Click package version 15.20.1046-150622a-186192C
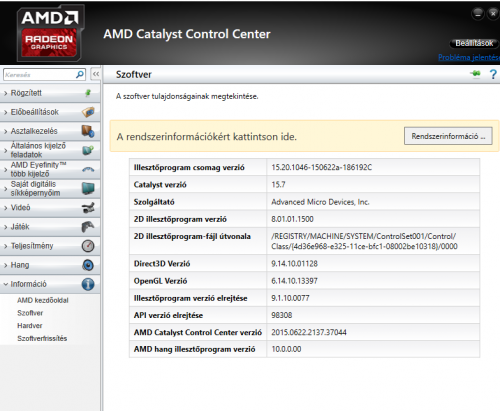 (x=321, y=167)
